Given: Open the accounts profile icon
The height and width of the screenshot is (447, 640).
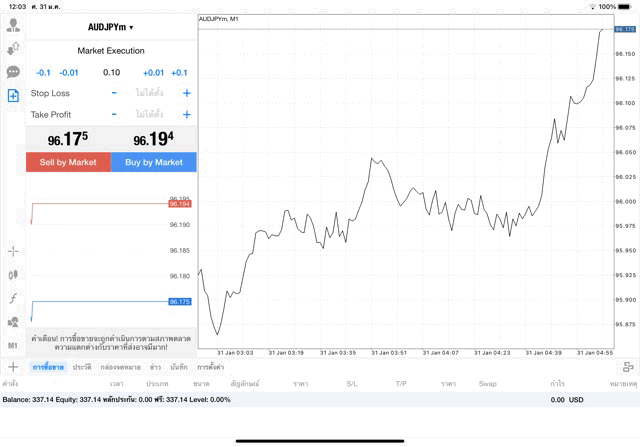Looking at the screenshot, I should pyautogui.click(x=13, y=25).
